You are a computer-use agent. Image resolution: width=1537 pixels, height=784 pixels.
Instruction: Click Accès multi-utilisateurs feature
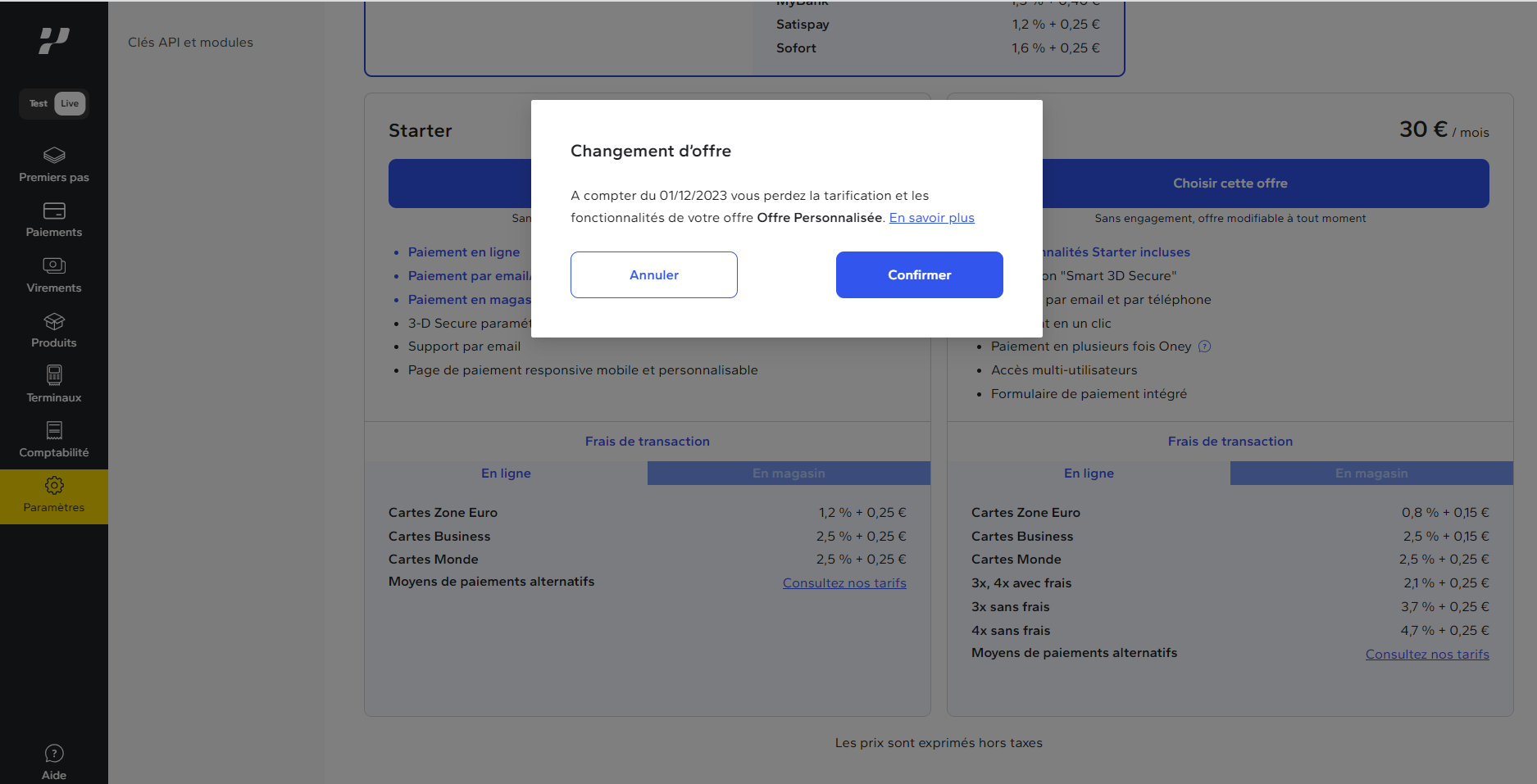1064,370
